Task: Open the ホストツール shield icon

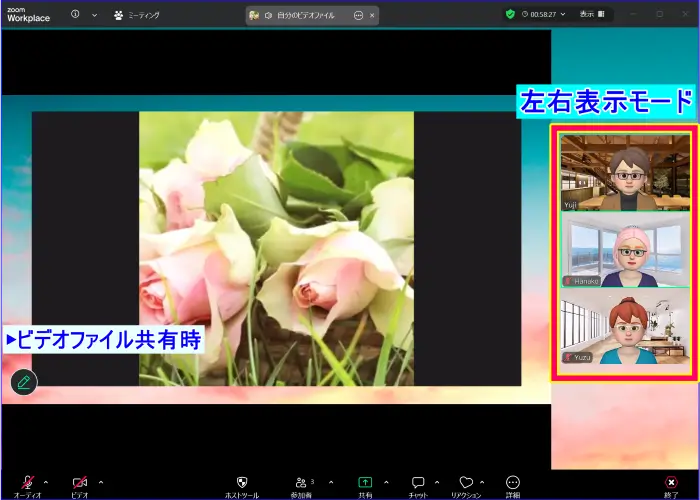Action: pos(241,484)
